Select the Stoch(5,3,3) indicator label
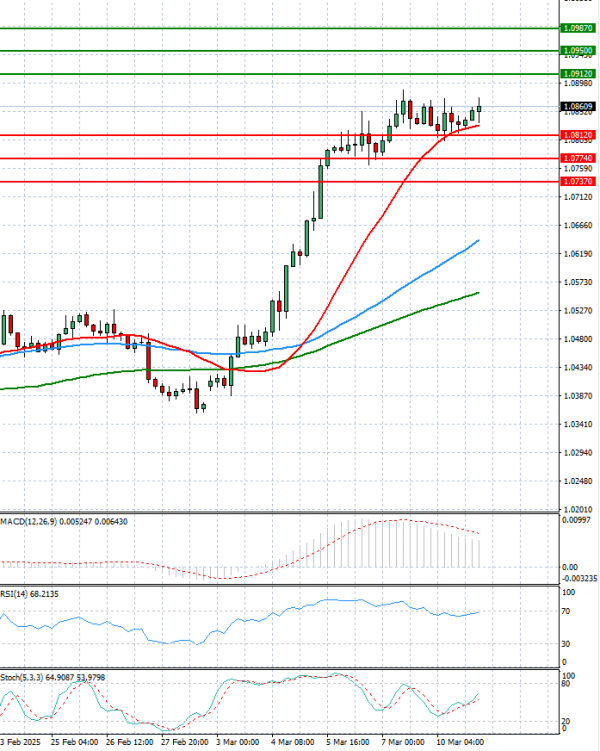 tap(53, 678)
